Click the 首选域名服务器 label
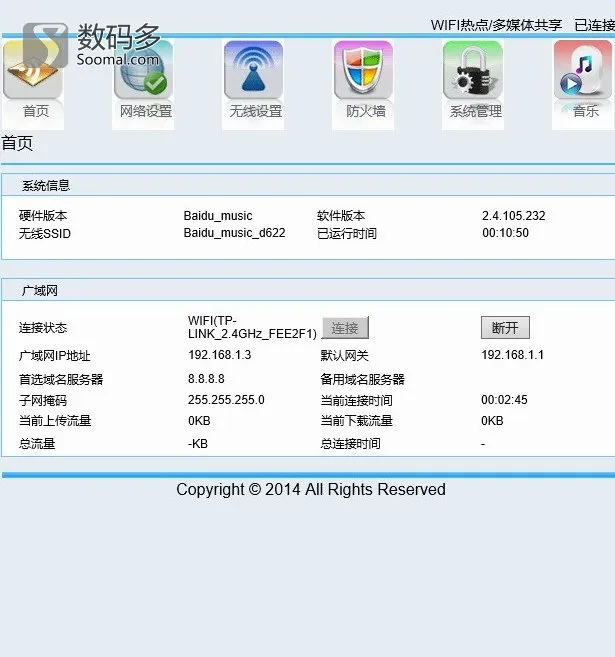Viewport: 615px width, 657px height. 61,380
